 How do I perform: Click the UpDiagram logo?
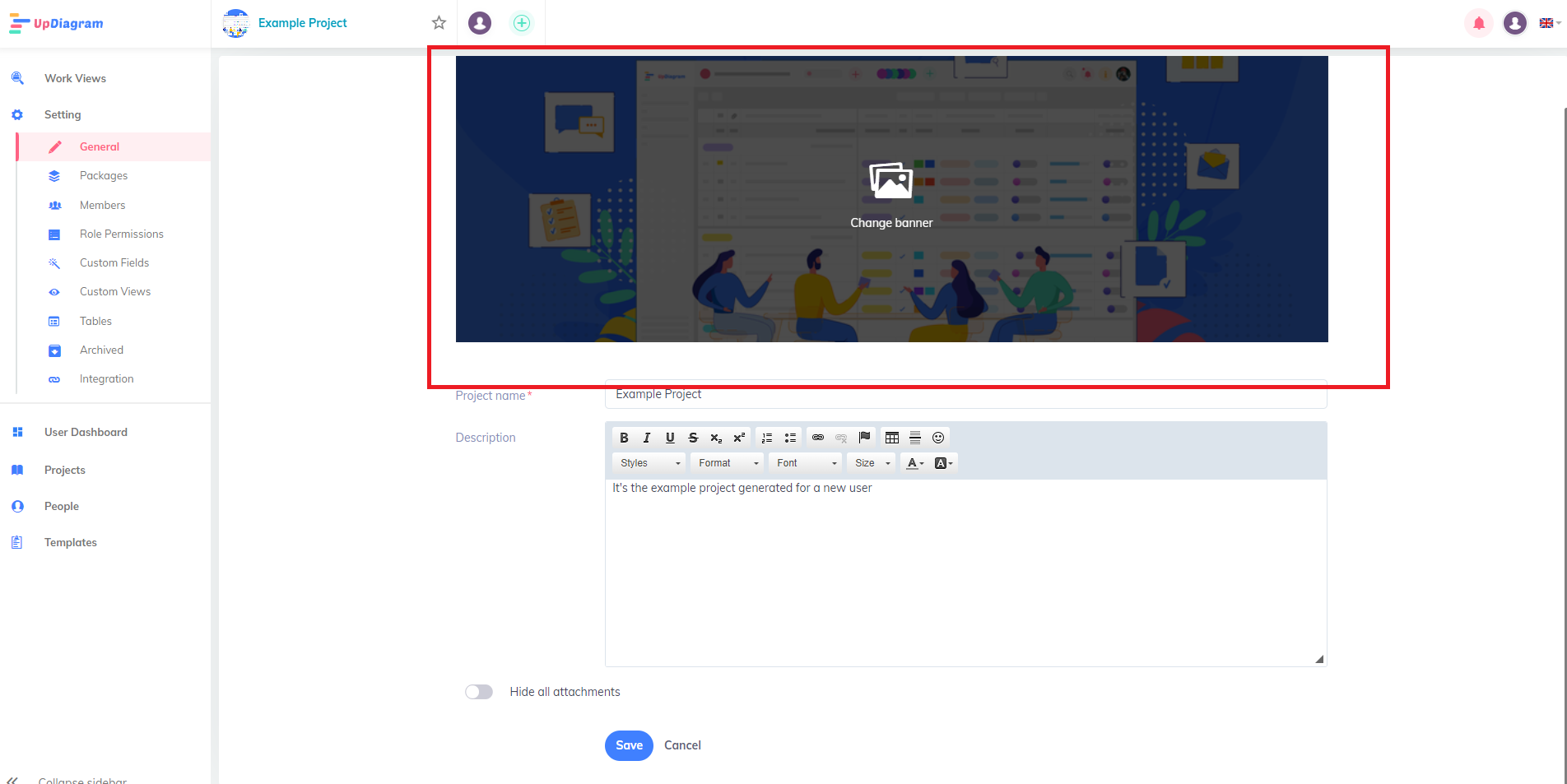(56, 24)
